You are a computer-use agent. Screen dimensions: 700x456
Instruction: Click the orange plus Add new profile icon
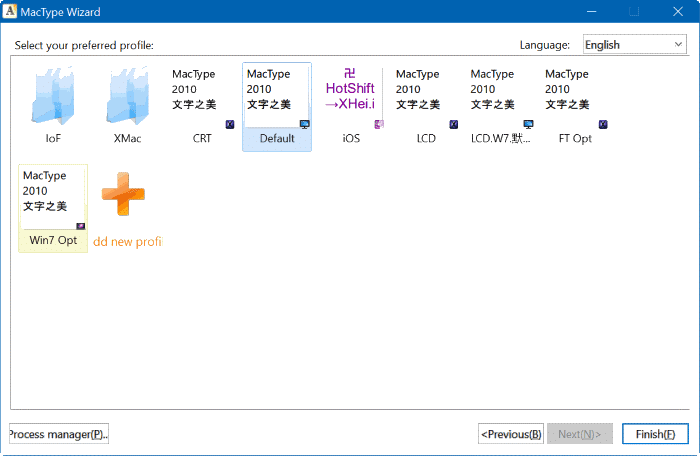123,194
